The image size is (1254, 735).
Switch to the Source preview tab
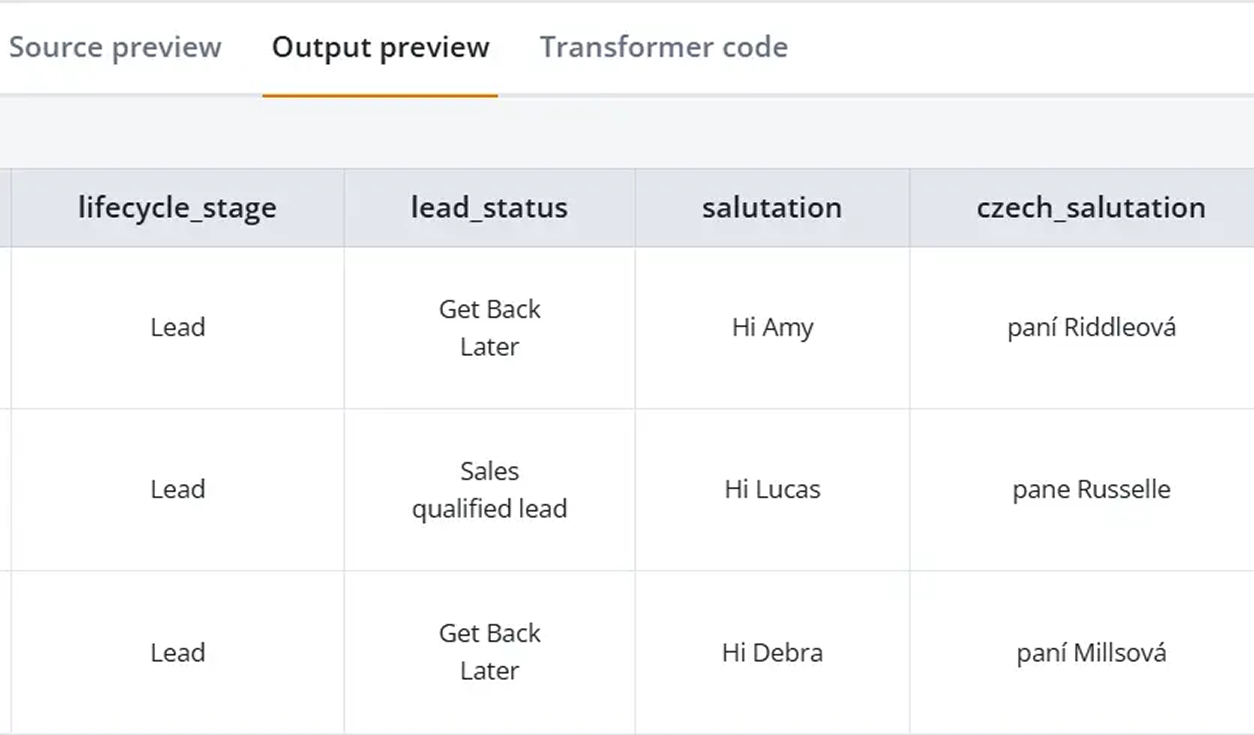pos(115,47)
